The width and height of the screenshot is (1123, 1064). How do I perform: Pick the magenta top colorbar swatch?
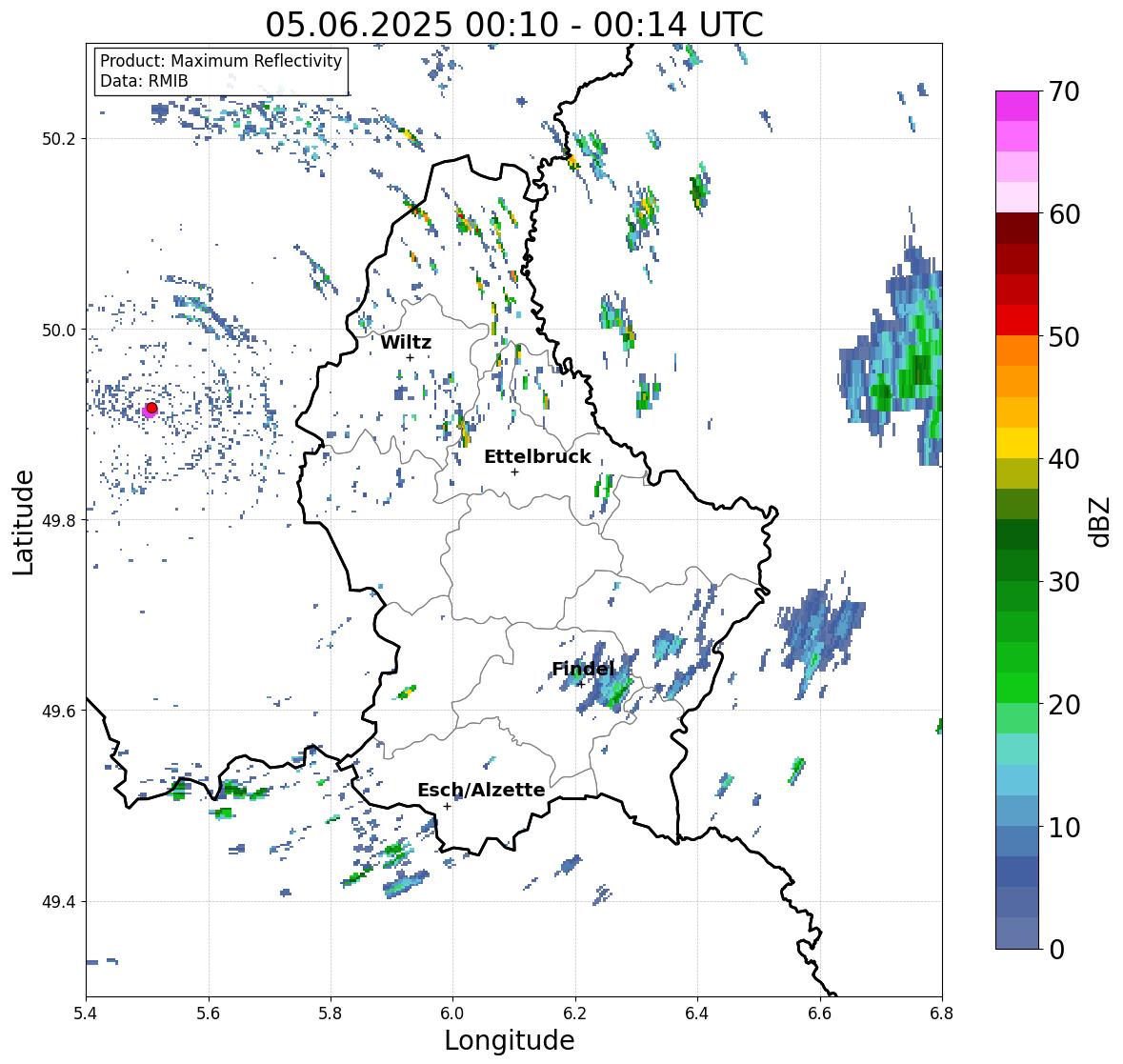[1017, 106]
